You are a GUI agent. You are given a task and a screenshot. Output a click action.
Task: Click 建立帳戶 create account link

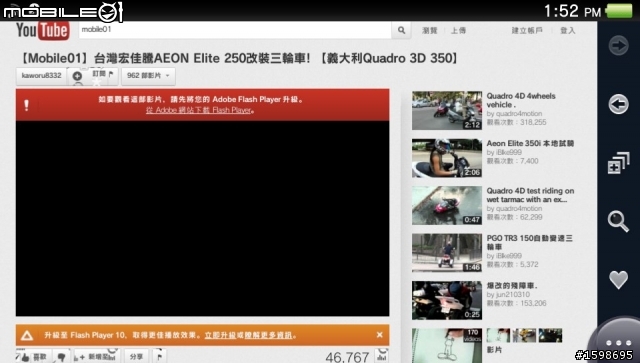(527, 31)
